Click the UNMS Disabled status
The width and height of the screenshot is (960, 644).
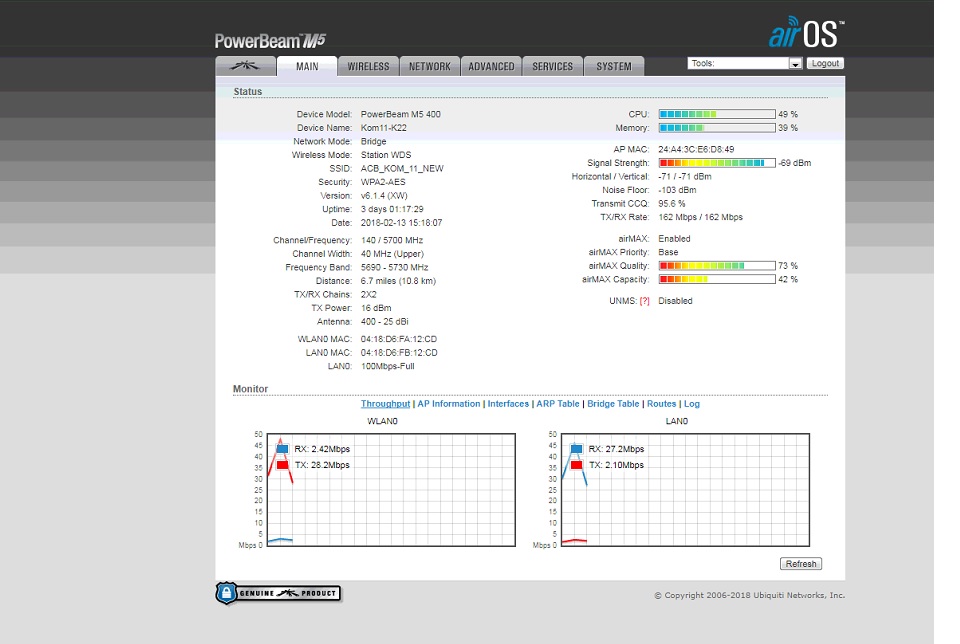[675, 301]
